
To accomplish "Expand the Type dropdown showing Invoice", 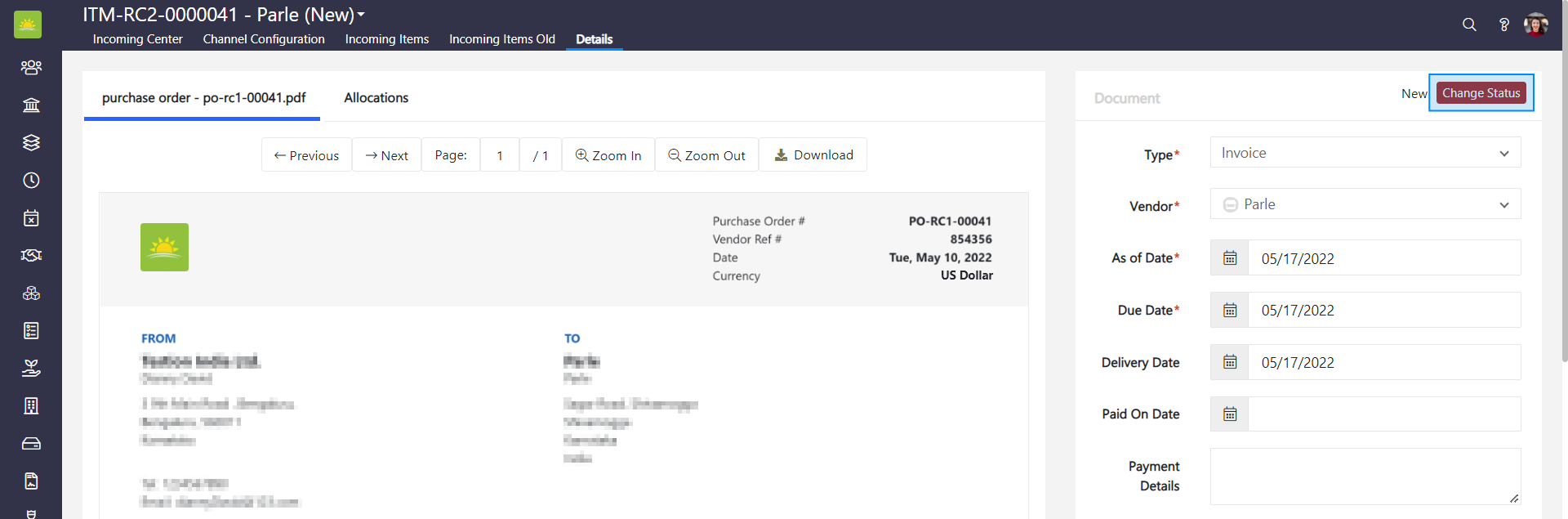I will (x=1365, y=153).
